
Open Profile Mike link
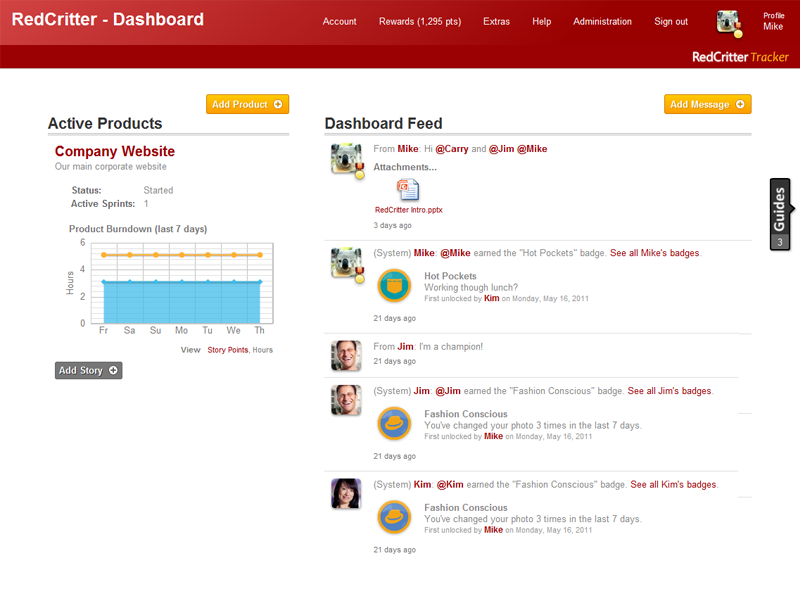[773, 21]
